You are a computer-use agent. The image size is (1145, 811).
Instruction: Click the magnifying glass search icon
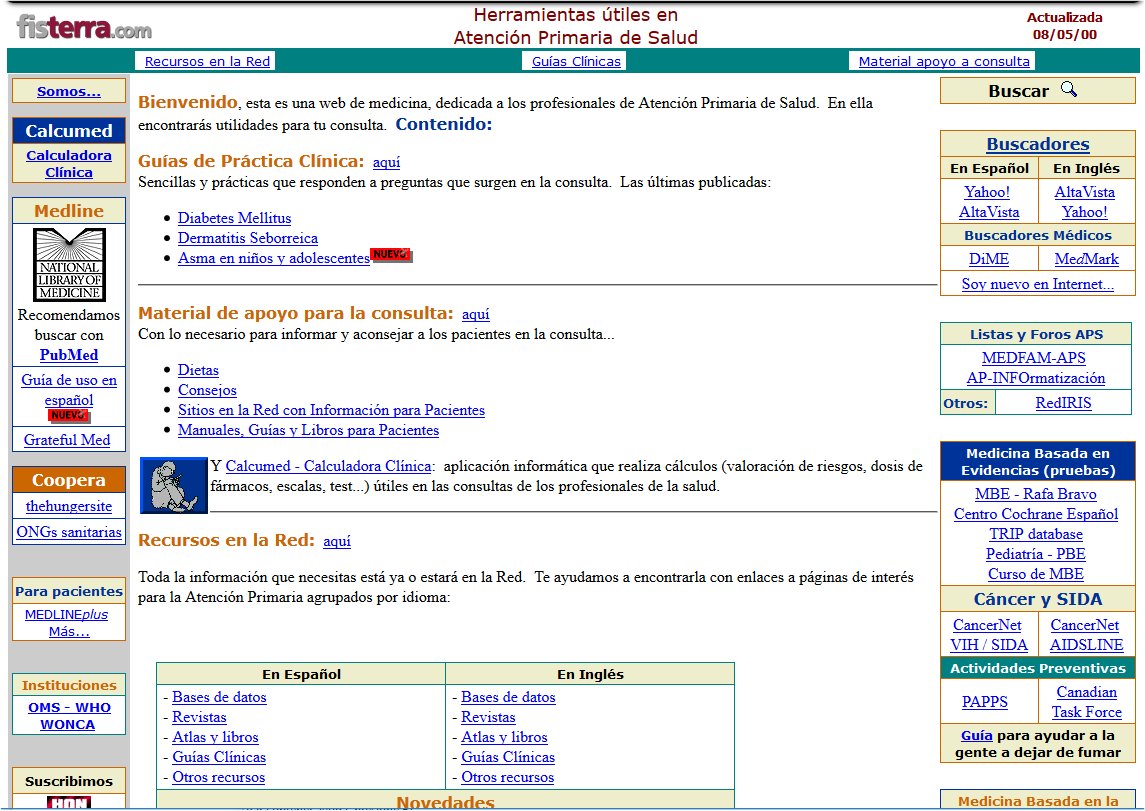pos(1069,90)
